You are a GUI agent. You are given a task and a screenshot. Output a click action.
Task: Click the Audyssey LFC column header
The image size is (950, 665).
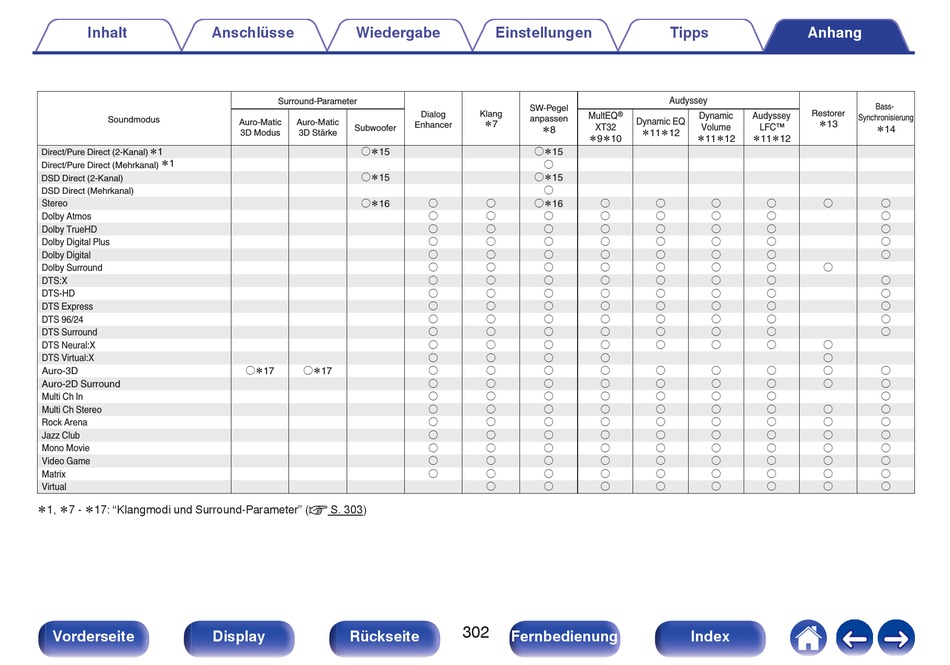pos(771,127)
